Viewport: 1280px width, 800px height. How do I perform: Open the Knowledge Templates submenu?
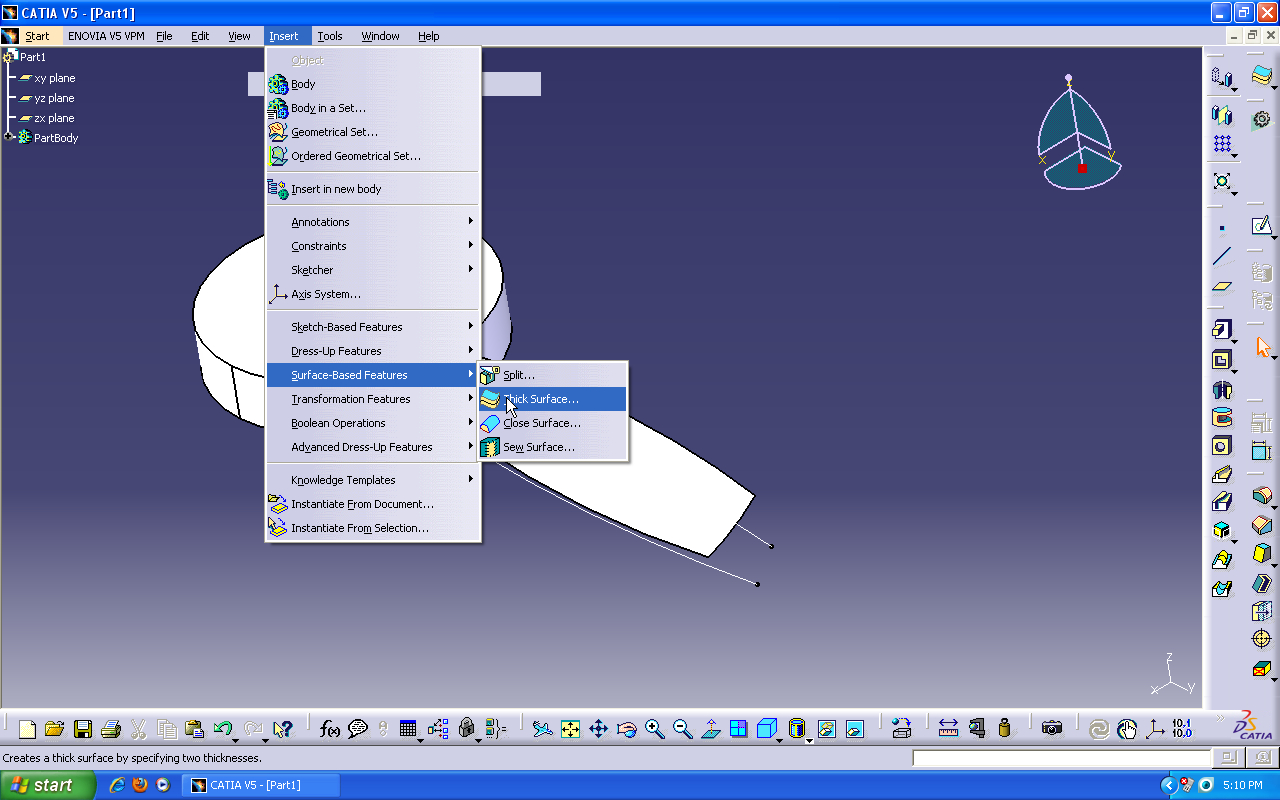372,480
